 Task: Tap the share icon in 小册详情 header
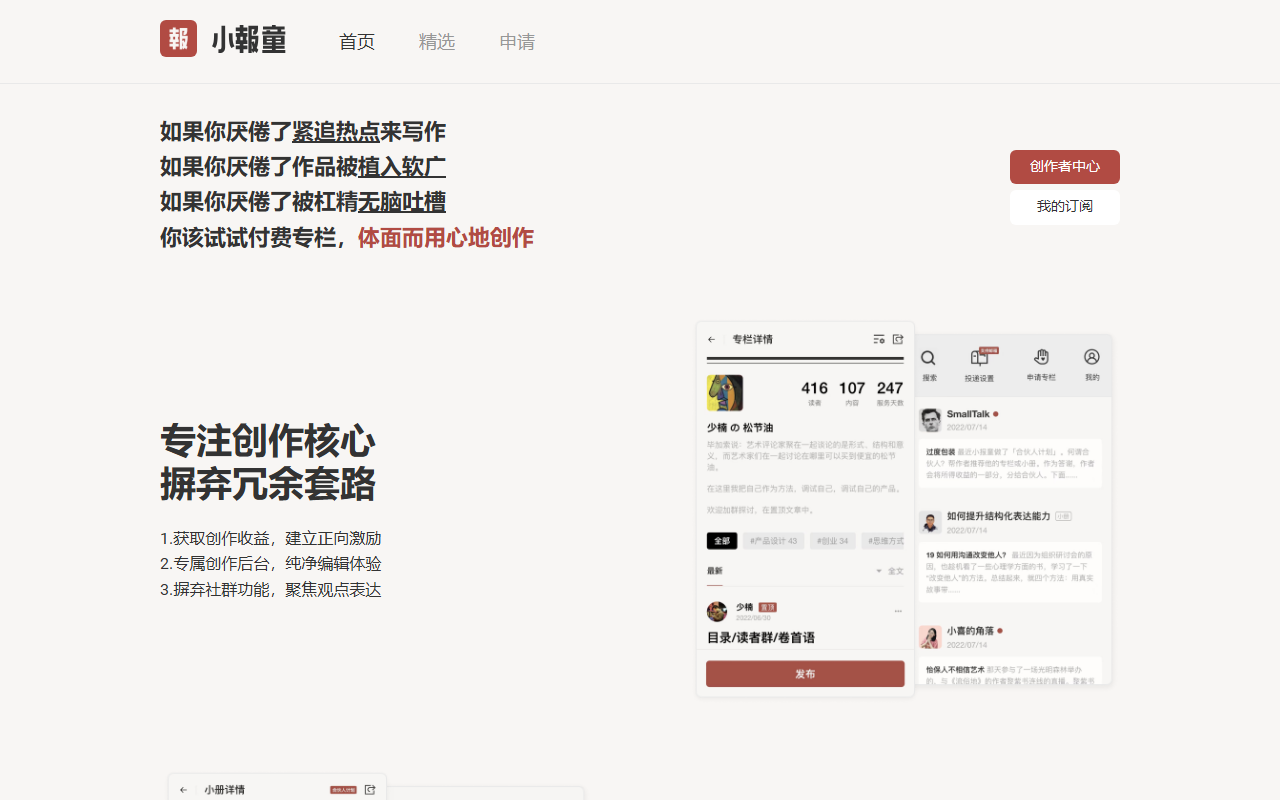click(x=370, y=790)
